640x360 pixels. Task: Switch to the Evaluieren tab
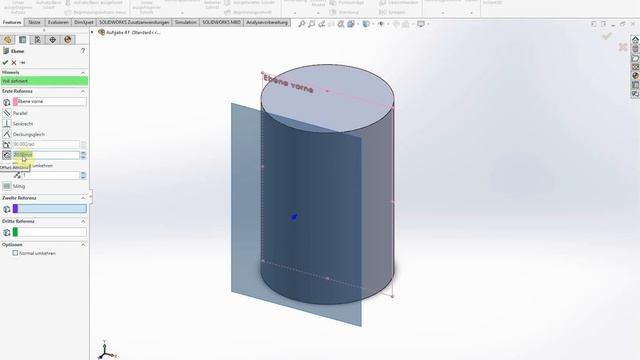click(58, 22)
